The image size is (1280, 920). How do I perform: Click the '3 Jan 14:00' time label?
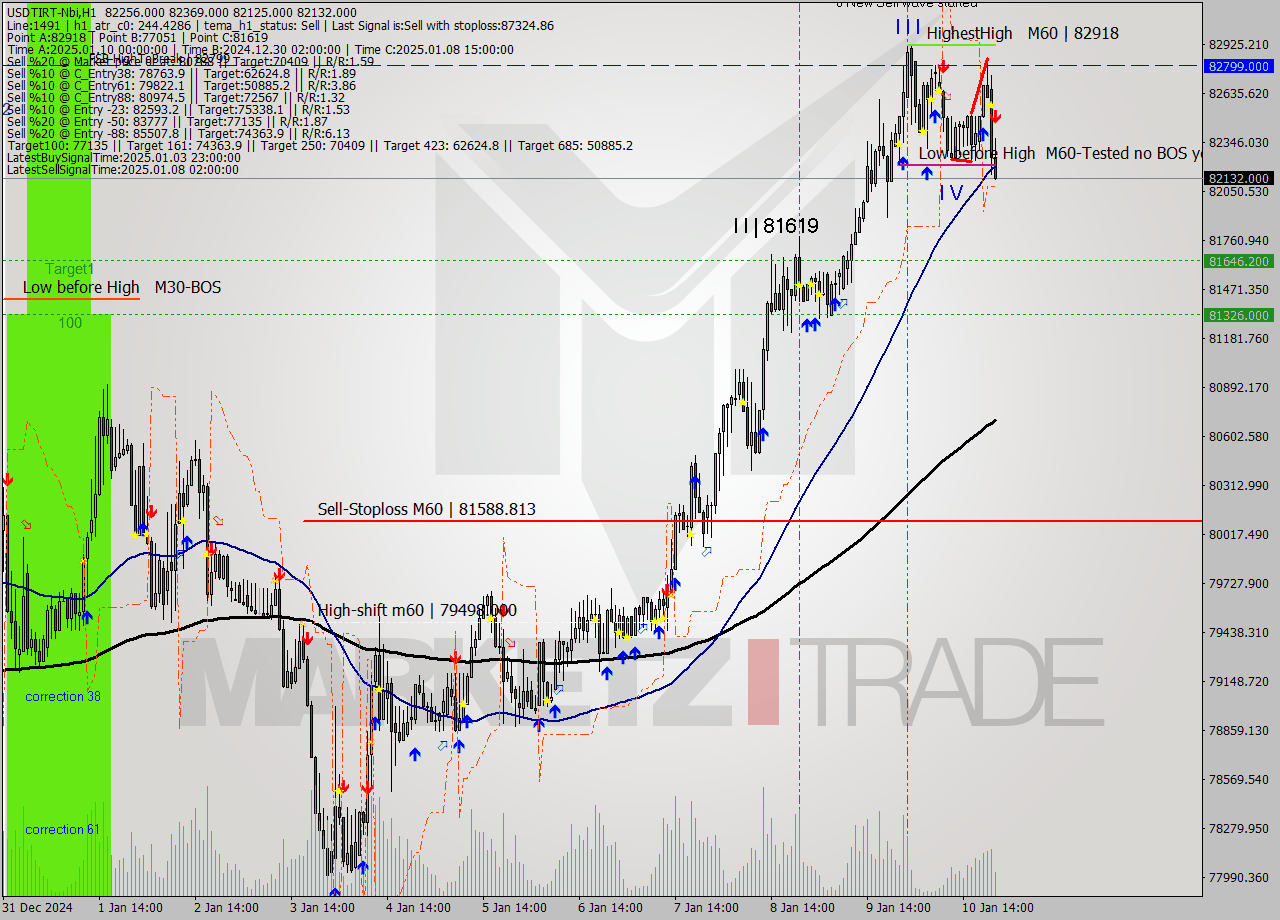pos(322,908)
